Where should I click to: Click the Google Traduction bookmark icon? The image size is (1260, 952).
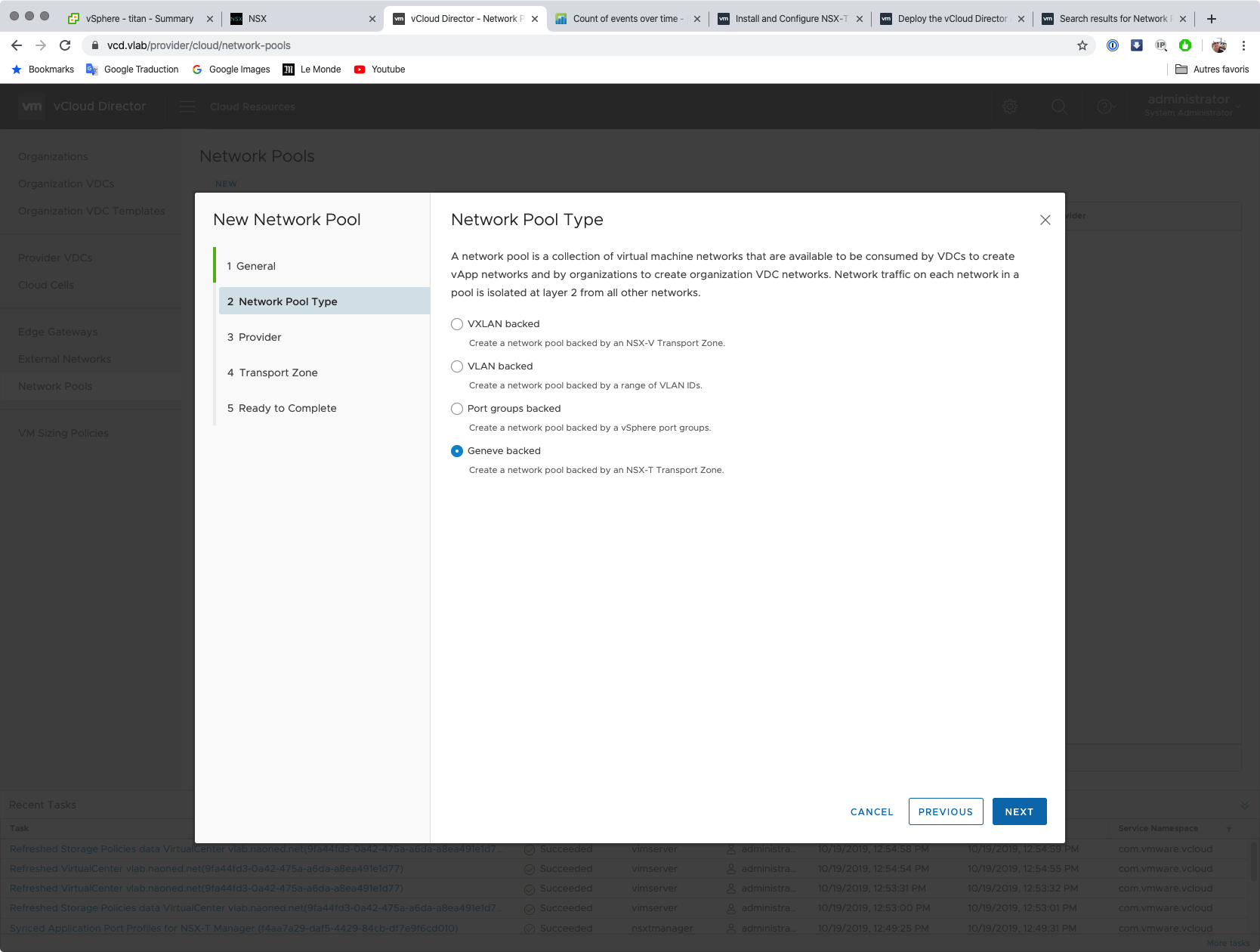click(x=92, y=70)
